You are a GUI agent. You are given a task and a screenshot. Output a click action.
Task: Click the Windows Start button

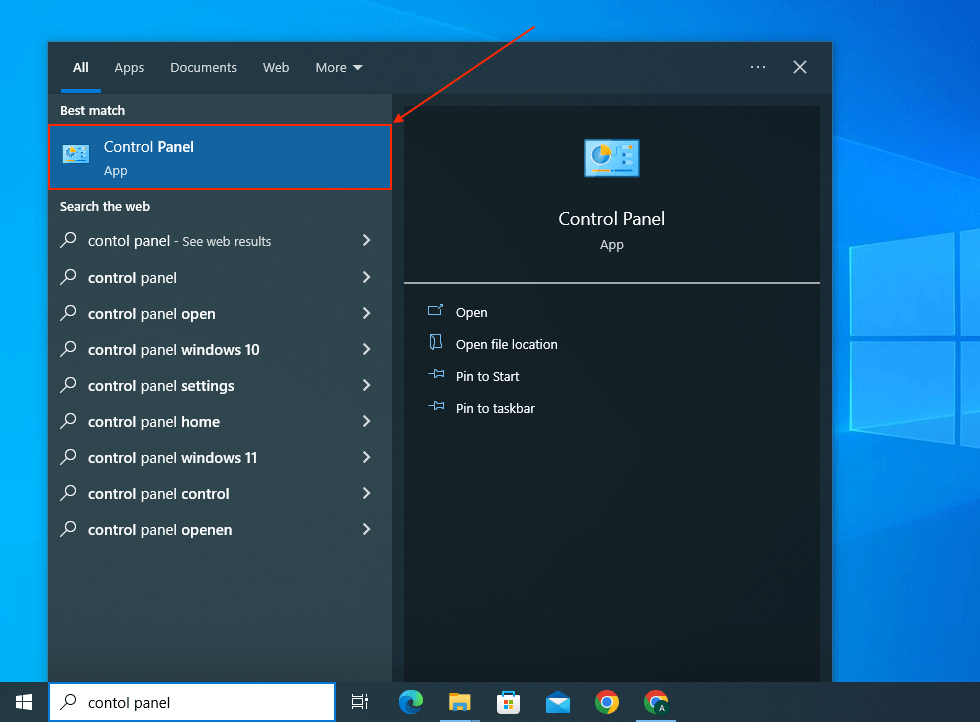(24, 702)
